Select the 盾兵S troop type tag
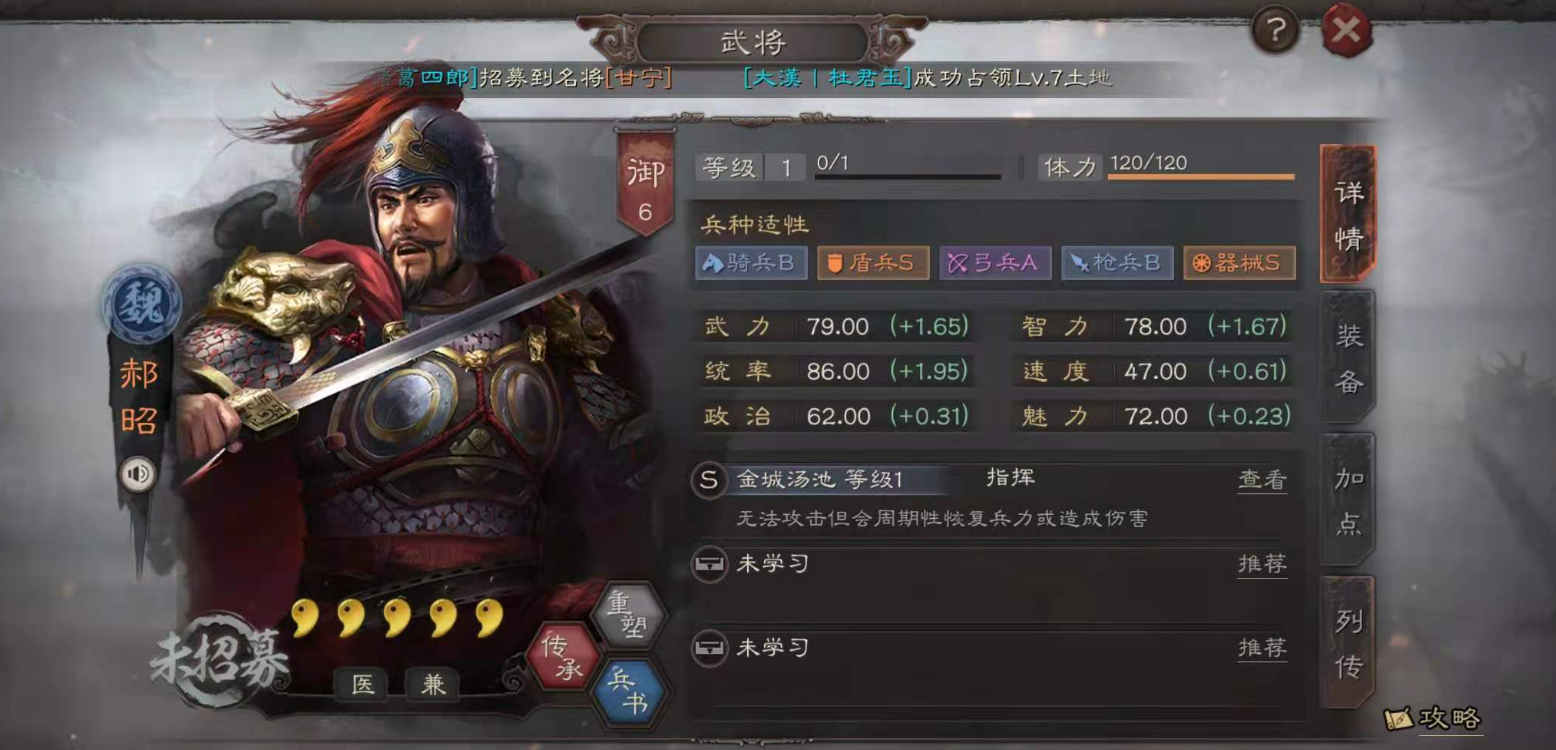The image size is (1556, 750). tap(873, 263)
